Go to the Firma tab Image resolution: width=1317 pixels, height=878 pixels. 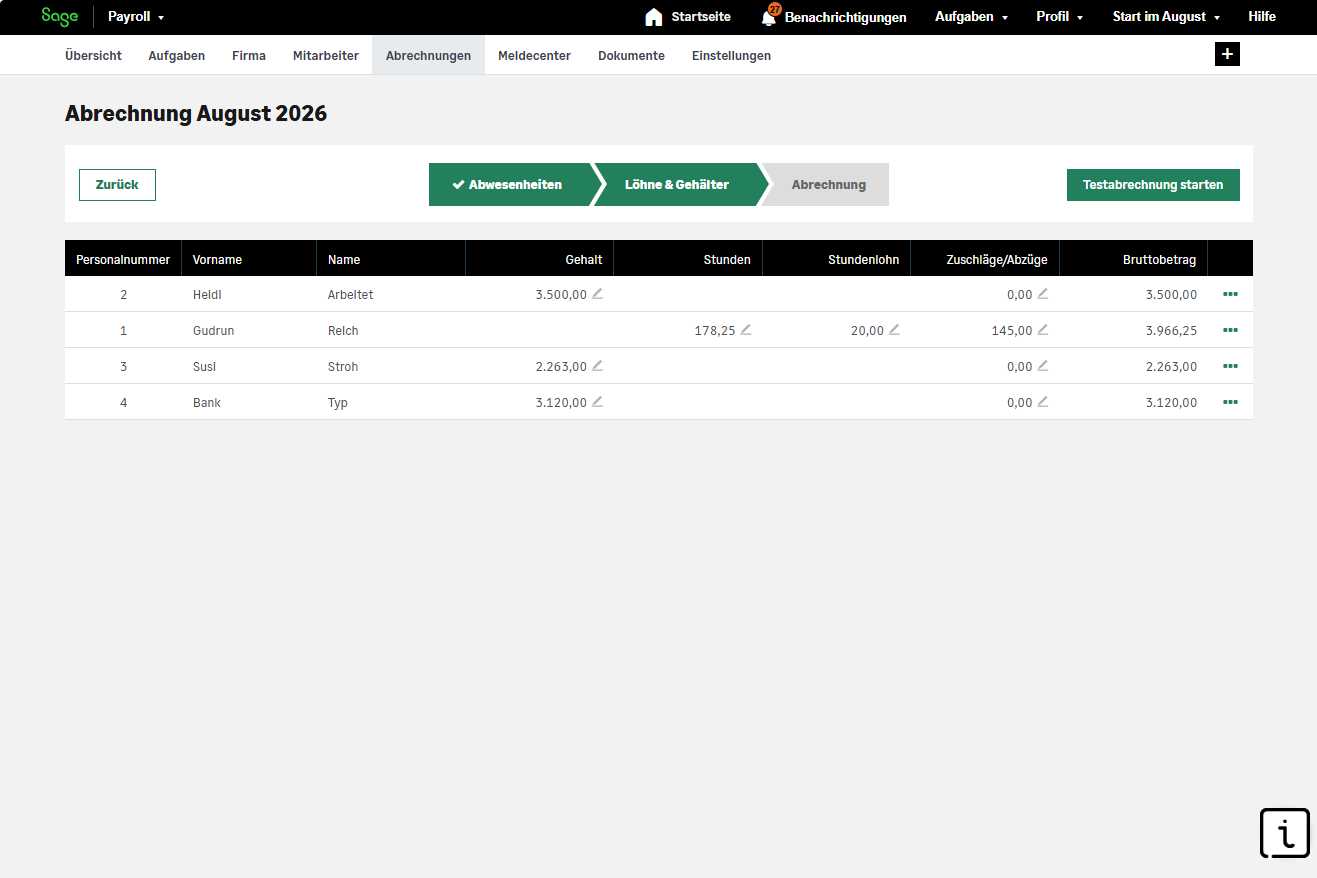tap(249, 56)
